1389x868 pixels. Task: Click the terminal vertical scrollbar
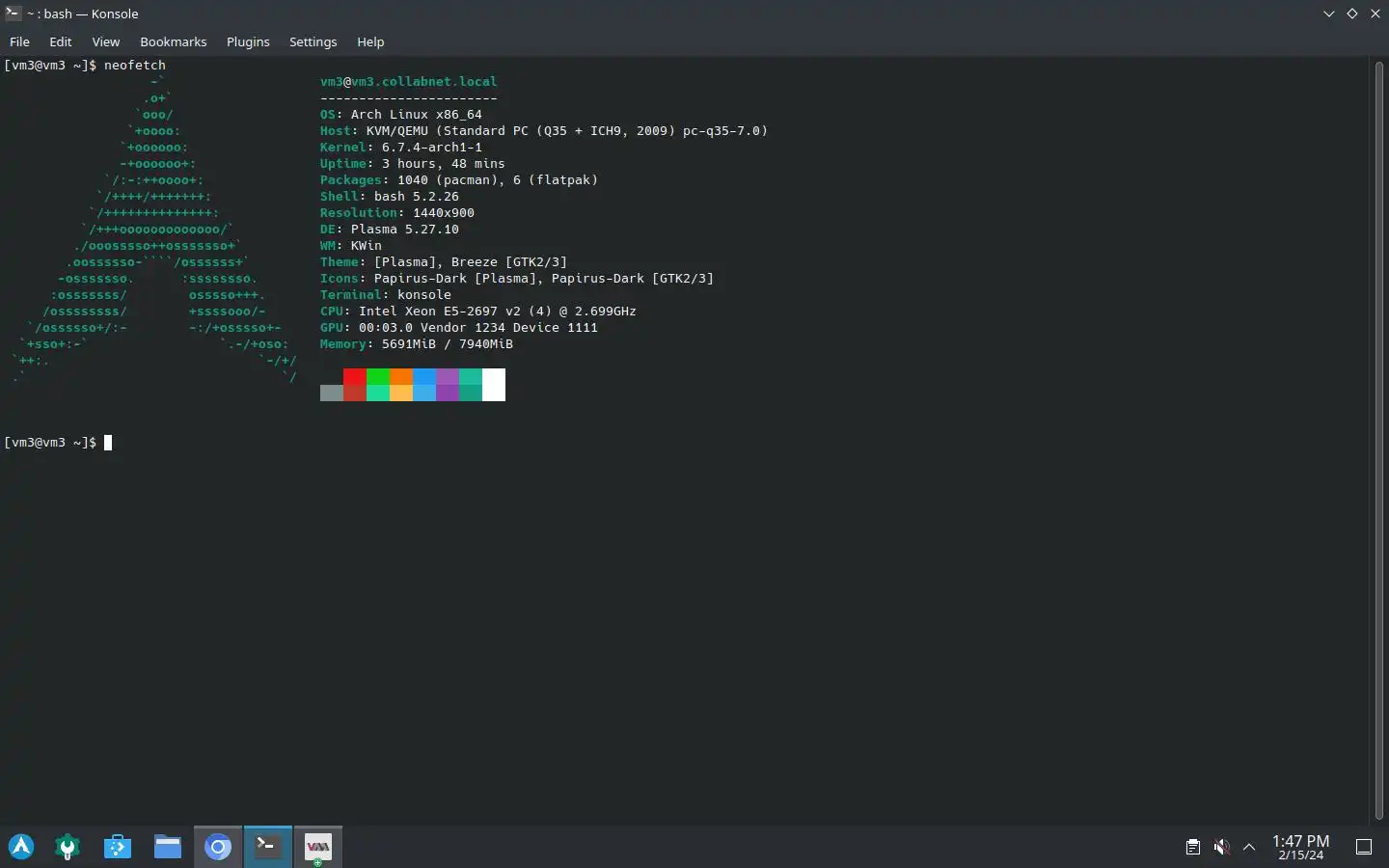click(x=1378, y=440)
